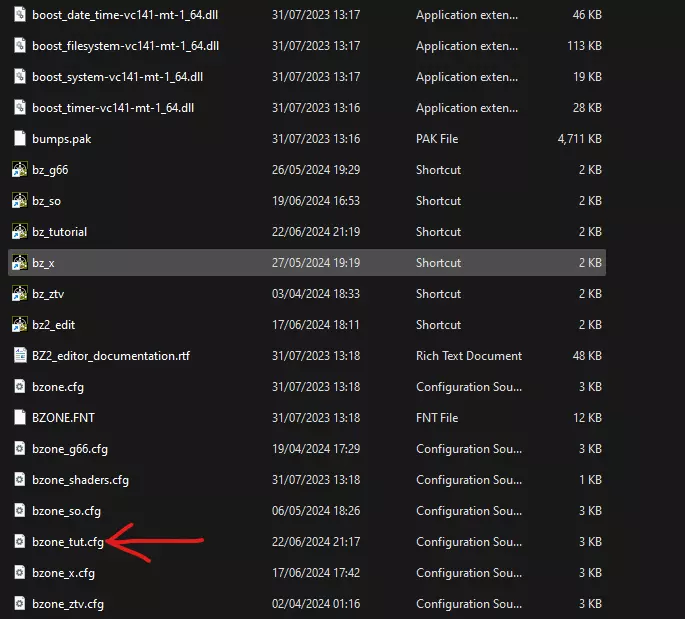
Task: Click the PAK File type cell
Action: pos(437,138)
